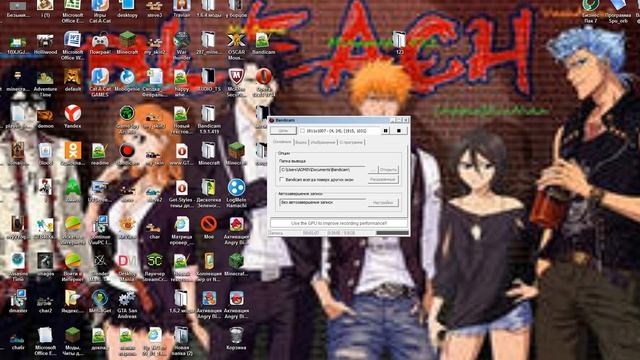640x360 pixels.
Task: Select the DM Desktop Mania icon
Action: [127, 267]
